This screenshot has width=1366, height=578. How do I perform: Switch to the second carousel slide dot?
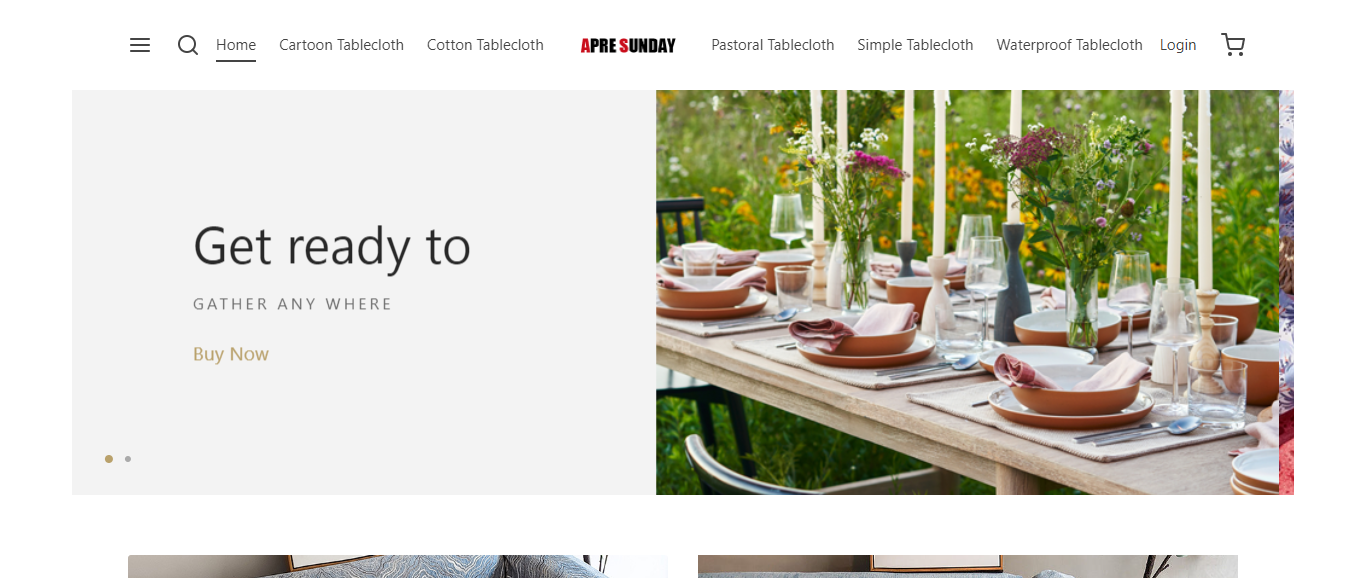coord(128,459)
